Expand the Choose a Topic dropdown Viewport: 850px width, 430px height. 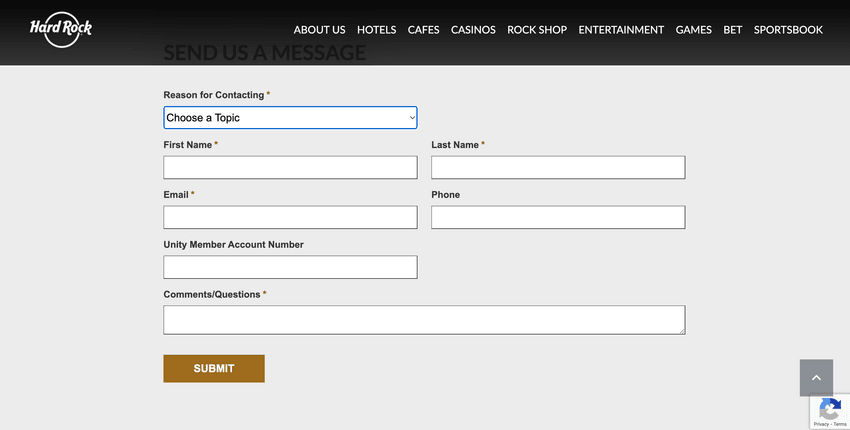290,118
